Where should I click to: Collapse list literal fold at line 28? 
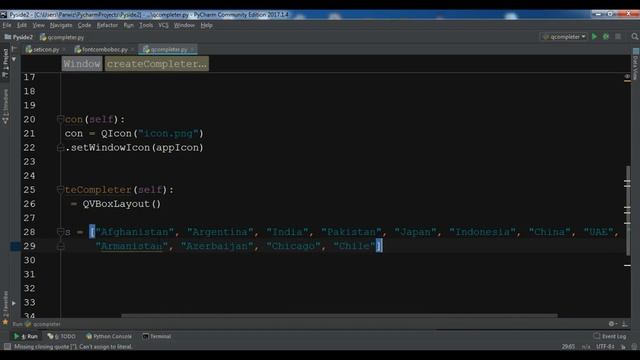coord(60,232)
